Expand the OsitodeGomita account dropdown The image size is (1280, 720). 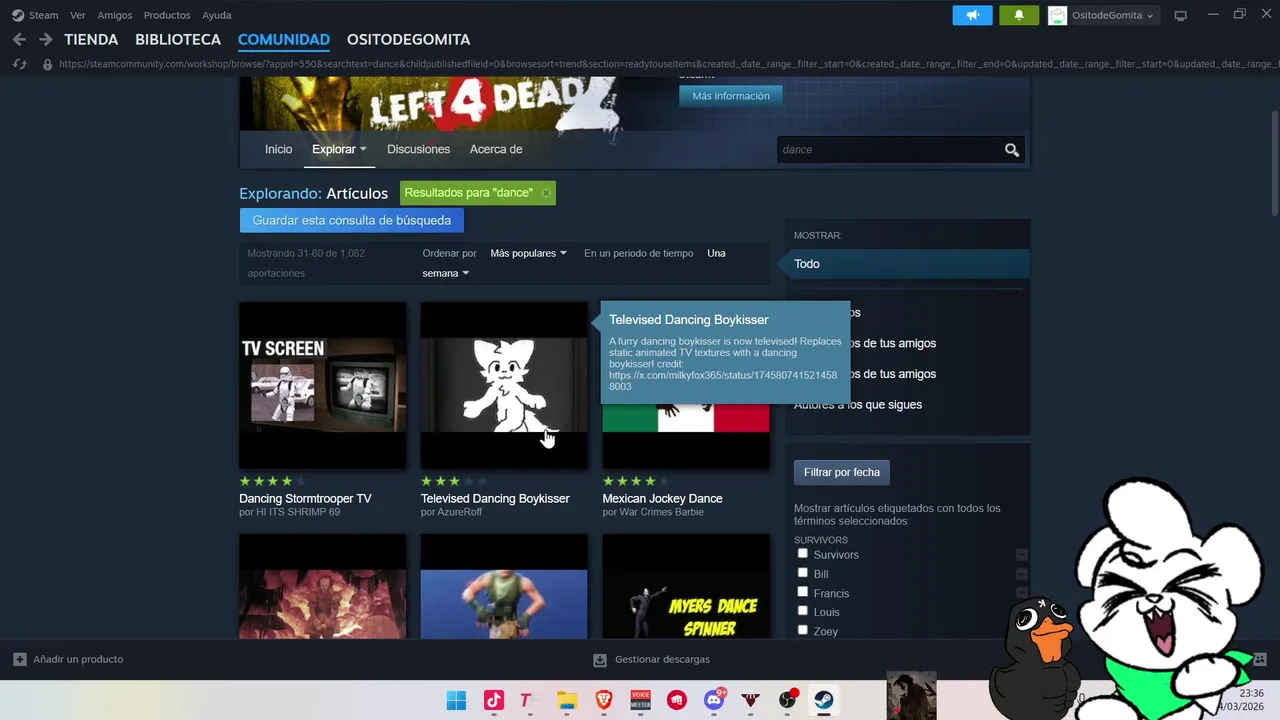[x=1112, y=15]
